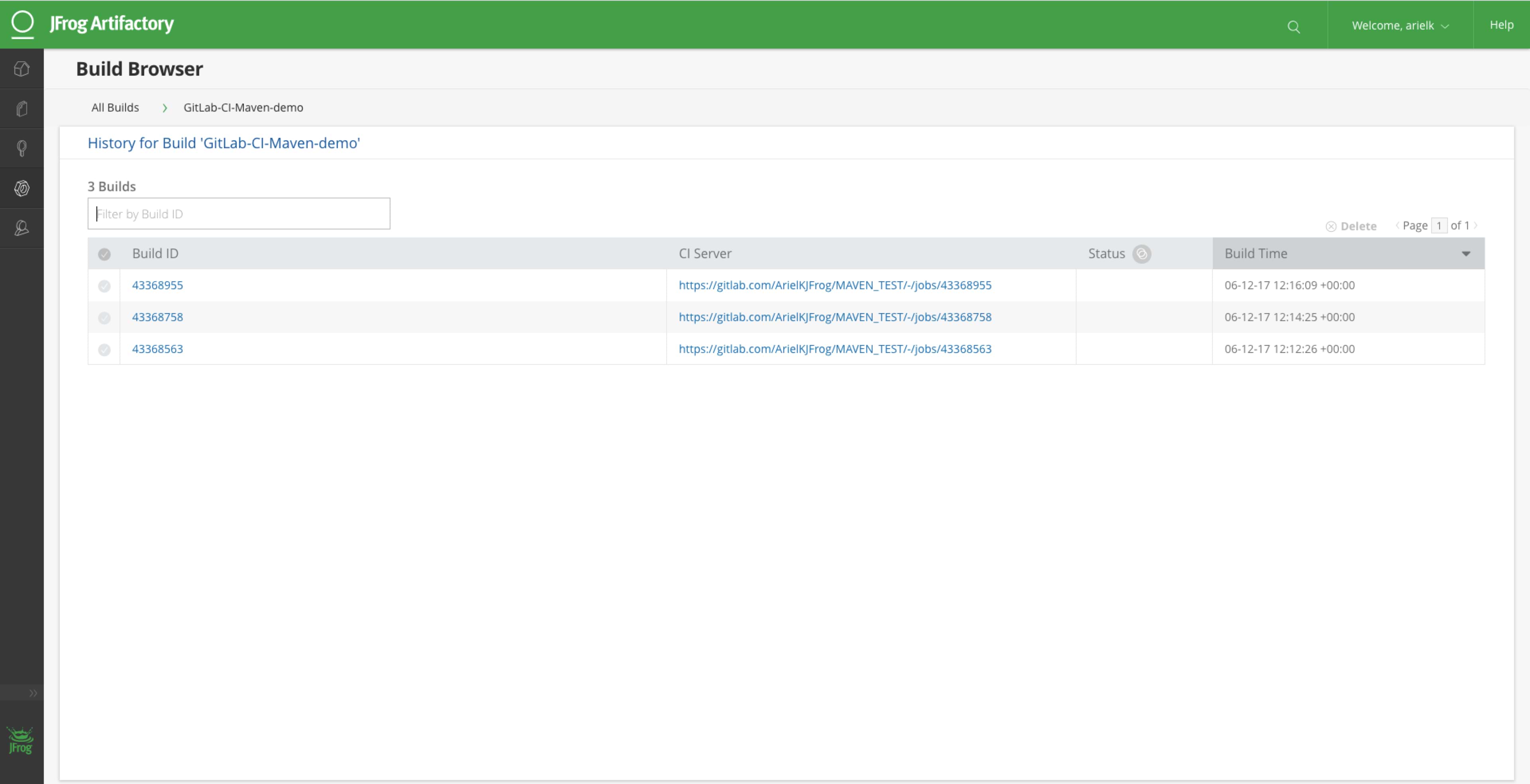The width and height of the screenshot is (1530, 784).
Task: Open the Home dashboard from the sidebar
Action: click(22, 68)
